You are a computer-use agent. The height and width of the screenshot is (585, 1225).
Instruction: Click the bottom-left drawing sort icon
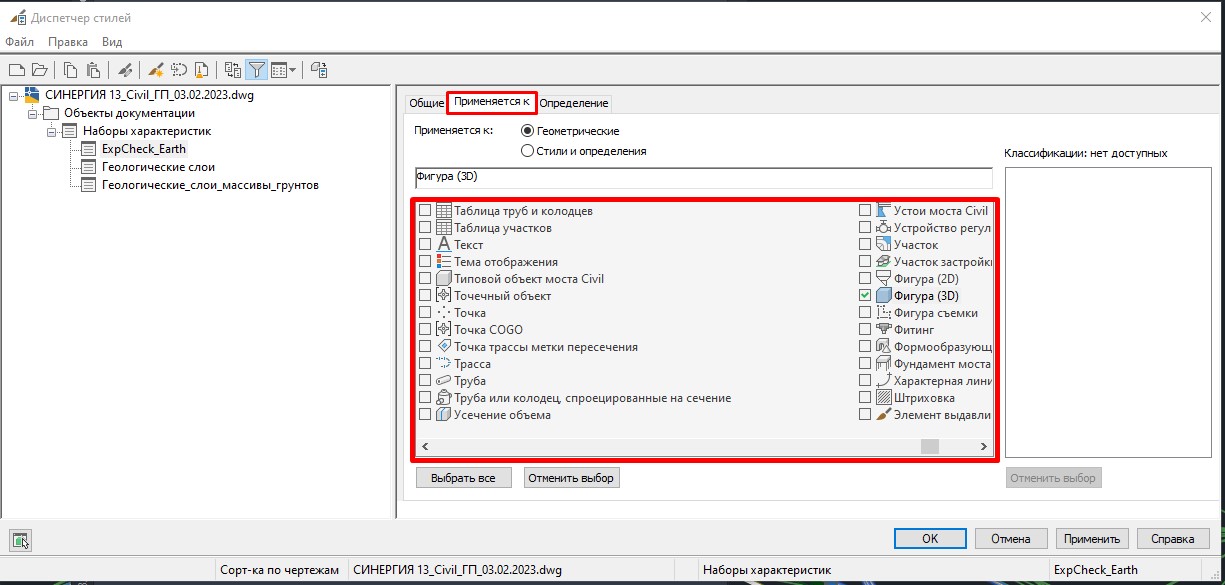click(21, 541)
